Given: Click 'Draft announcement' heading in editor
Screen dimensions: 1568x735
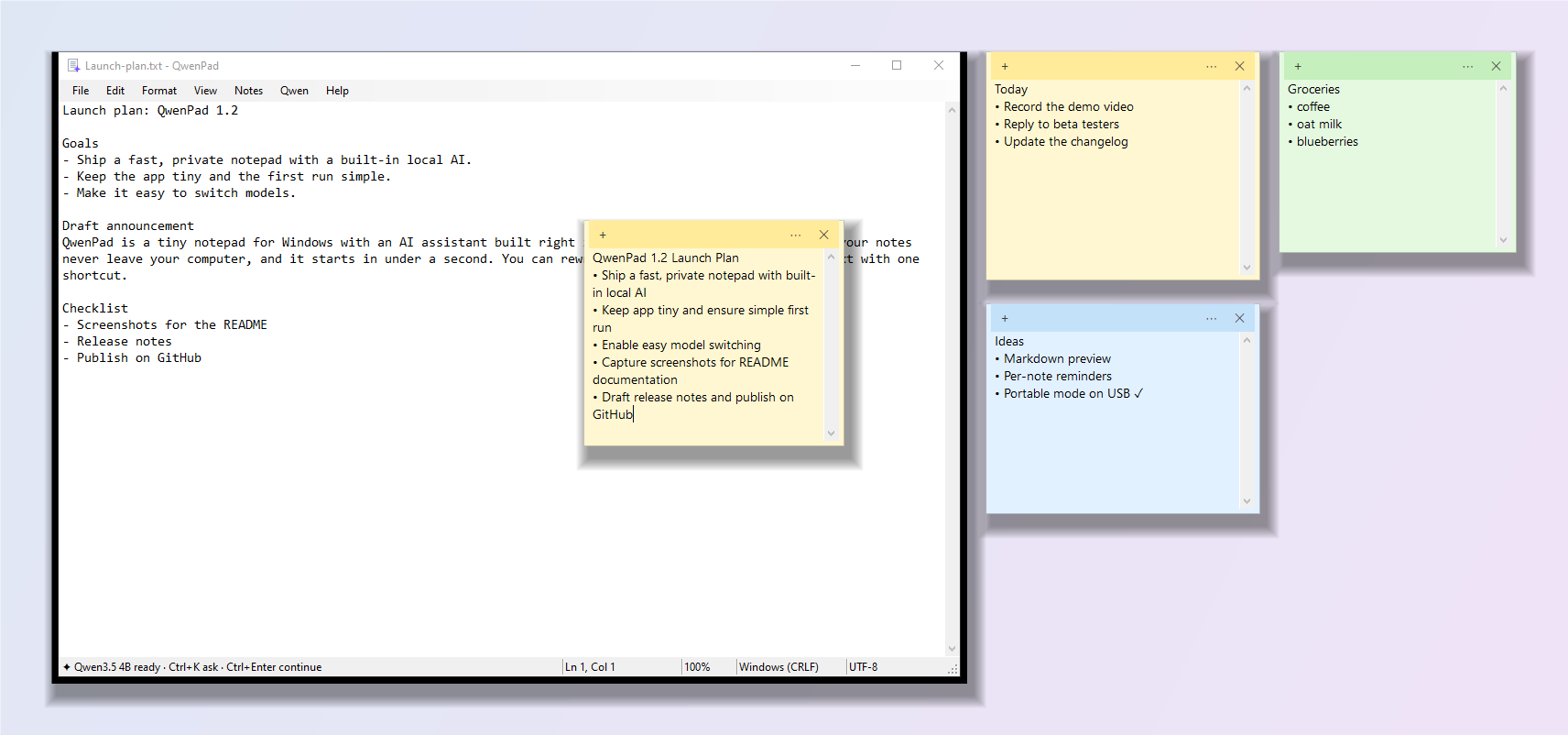Looking at the screenshot, I should pos(128,226).
